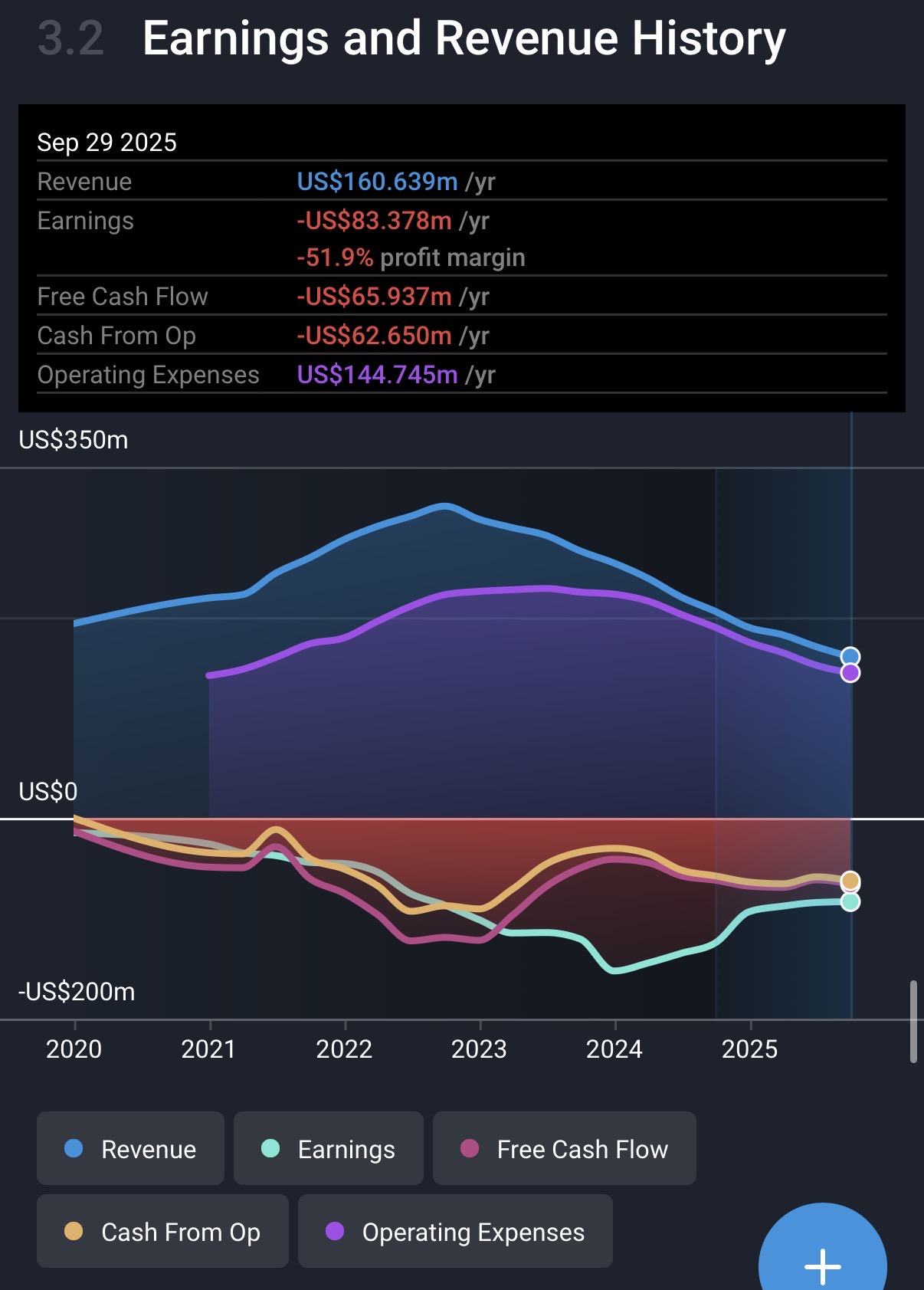Viewport: 924px width, 1290px height.
Task: Select the 2025 mark on the timeline
Action: [750, 1048]
